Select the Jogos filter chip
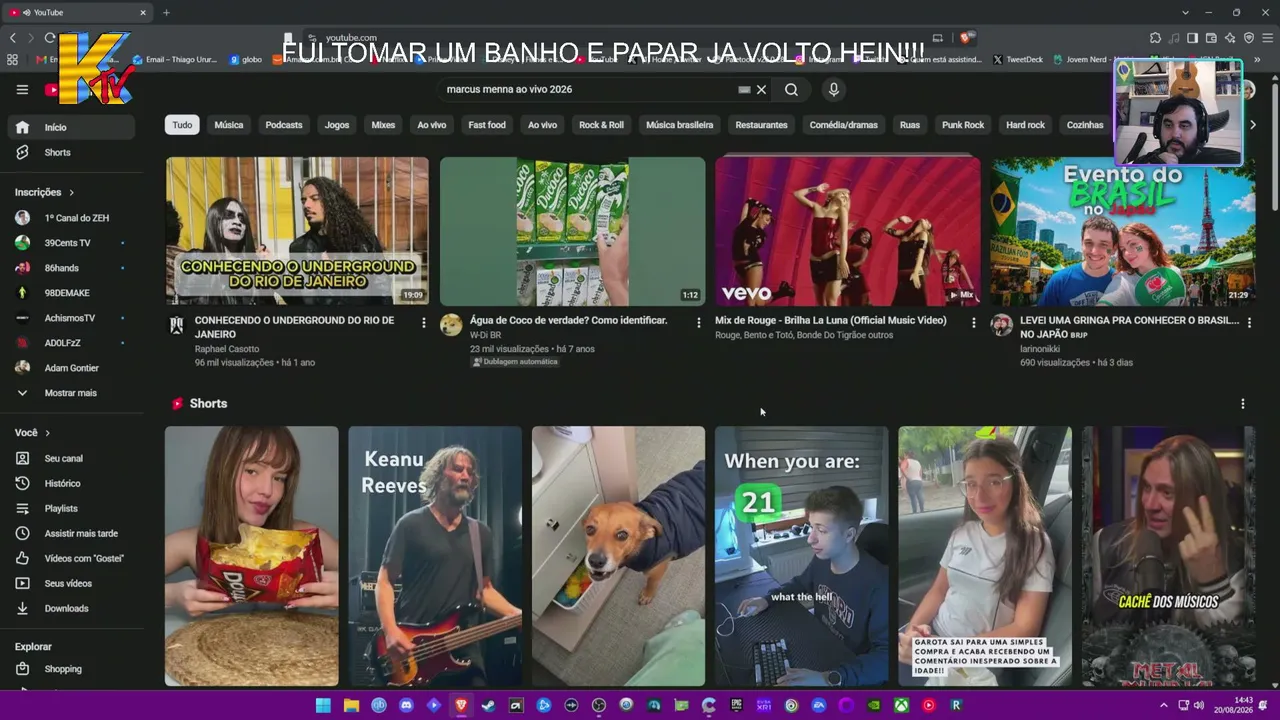The image size is (1280, 720). (337, 125)
